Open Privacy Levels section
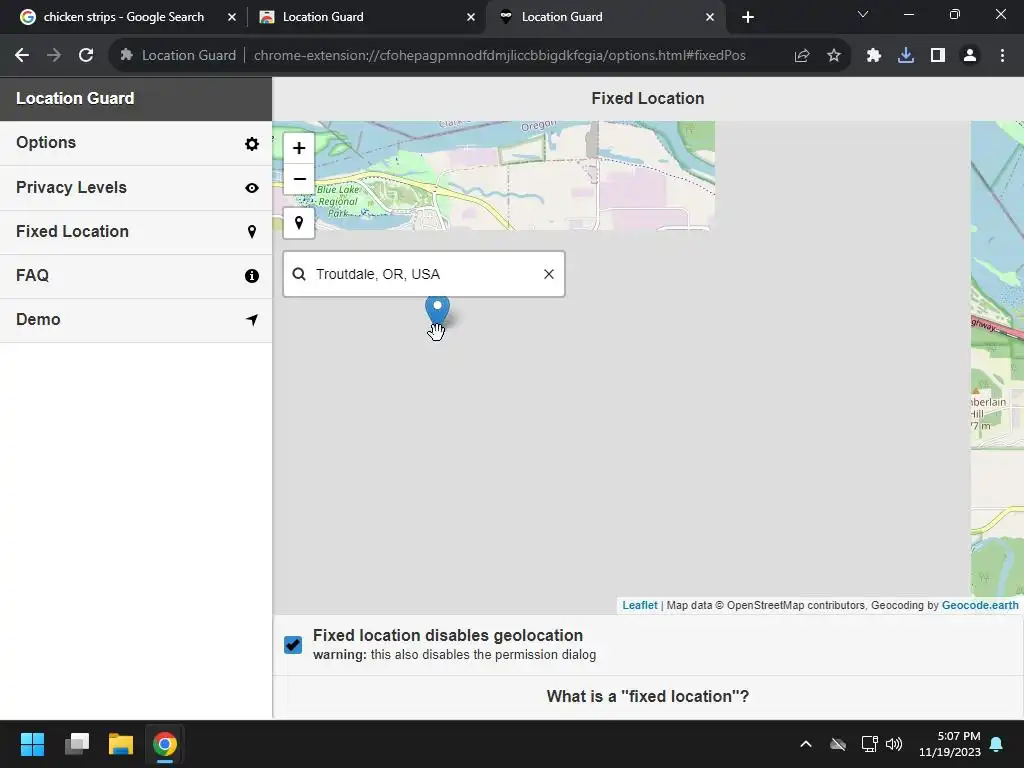This screenshot has height=768, width=1024. 136,187
